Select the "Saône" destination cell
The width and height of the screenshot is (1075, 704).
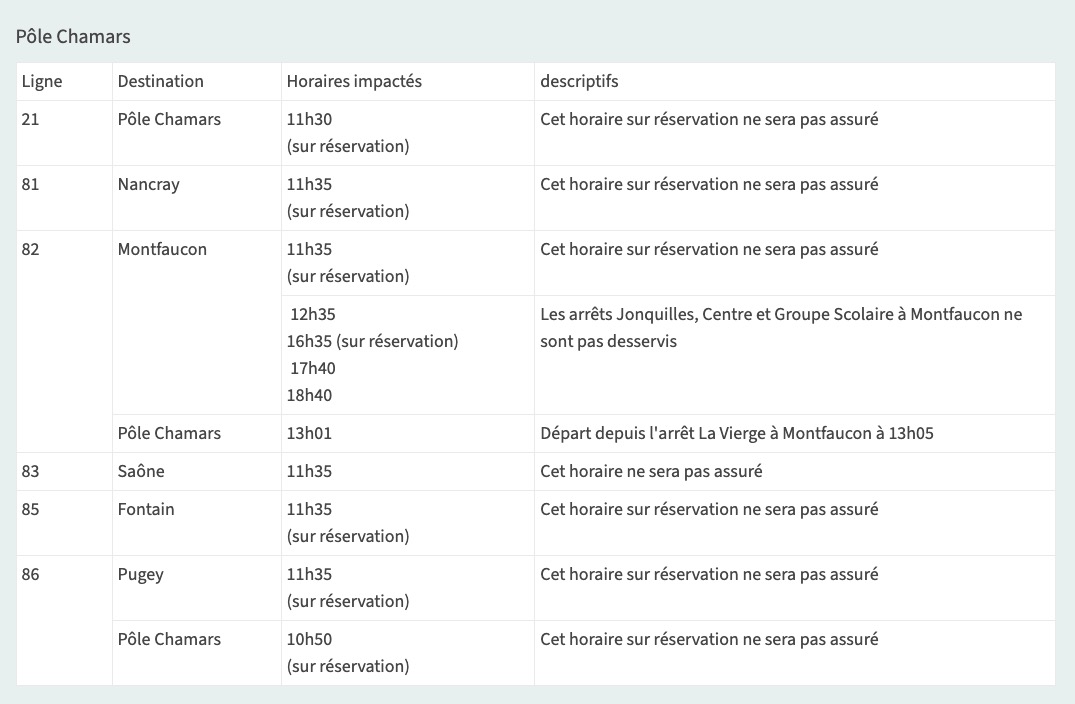(141, 472)
